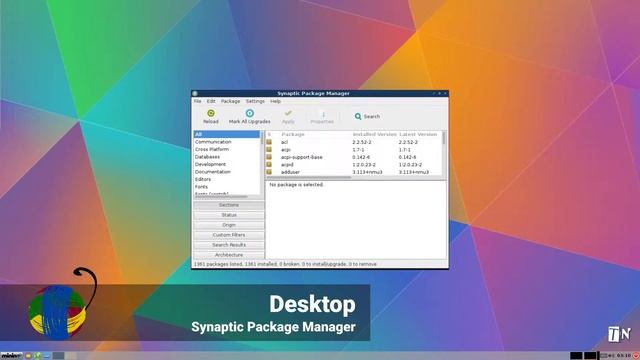Click the green taskbar launcher icon
The image size is (640, 360).
point(37,356)
